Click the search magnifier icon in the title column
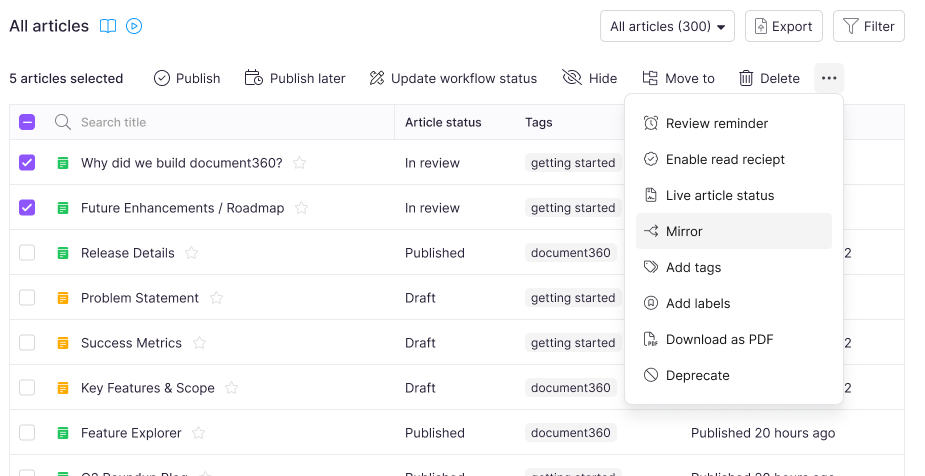Screen dimensions: 925x476 (63, 122)
